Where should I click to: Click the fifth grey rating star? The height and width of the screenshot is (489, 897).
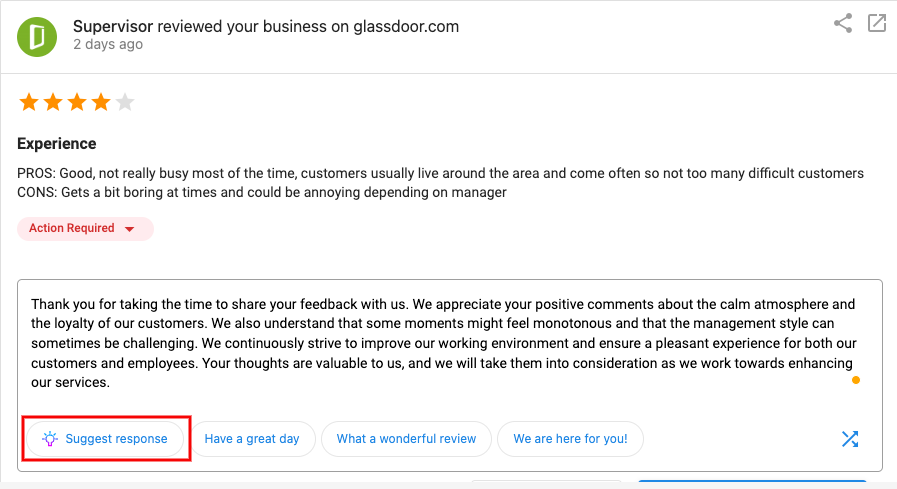click(x=125, y=102)
